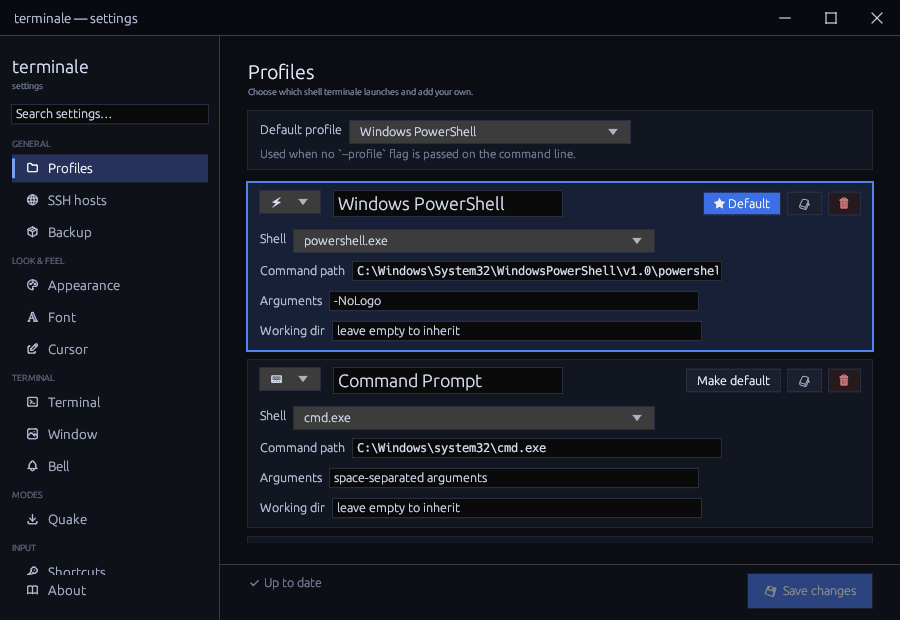The height and width of the screenshot is (620, 900).
Task: Open Cursor settings
Action: pyautogui.click(x=110, y=350)
